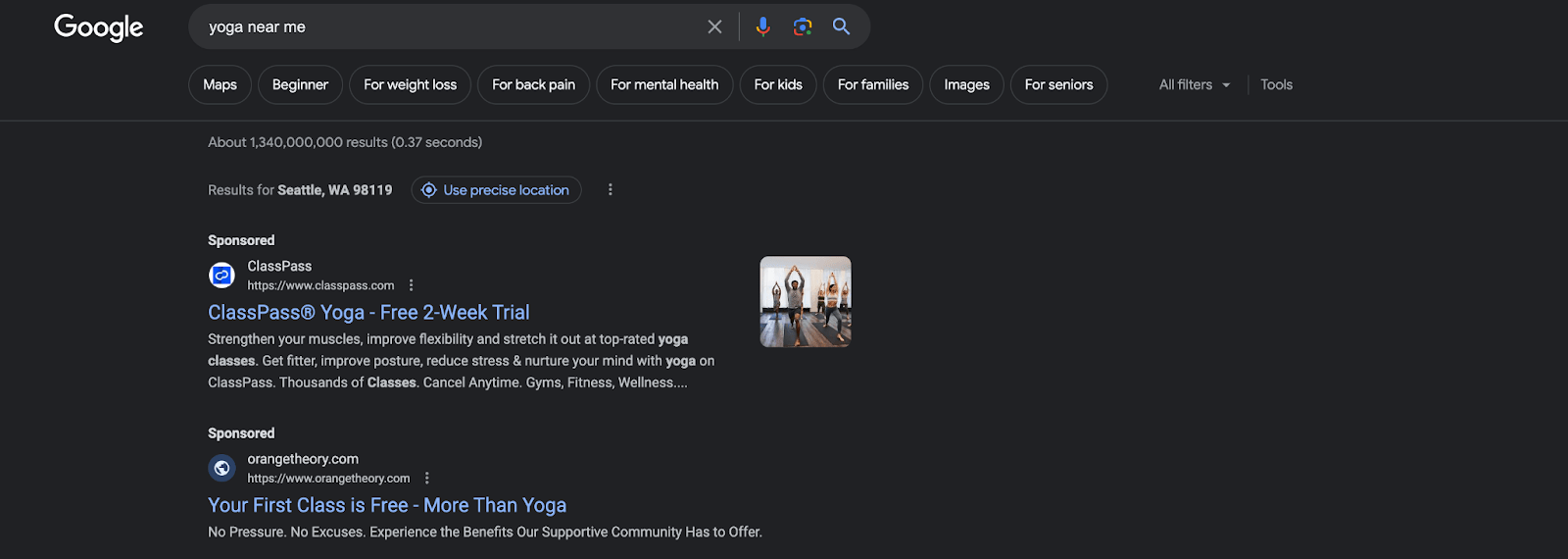Filter results by Beginner
This screenshot has height=559, width=1568.
click(x=300, y=85)
